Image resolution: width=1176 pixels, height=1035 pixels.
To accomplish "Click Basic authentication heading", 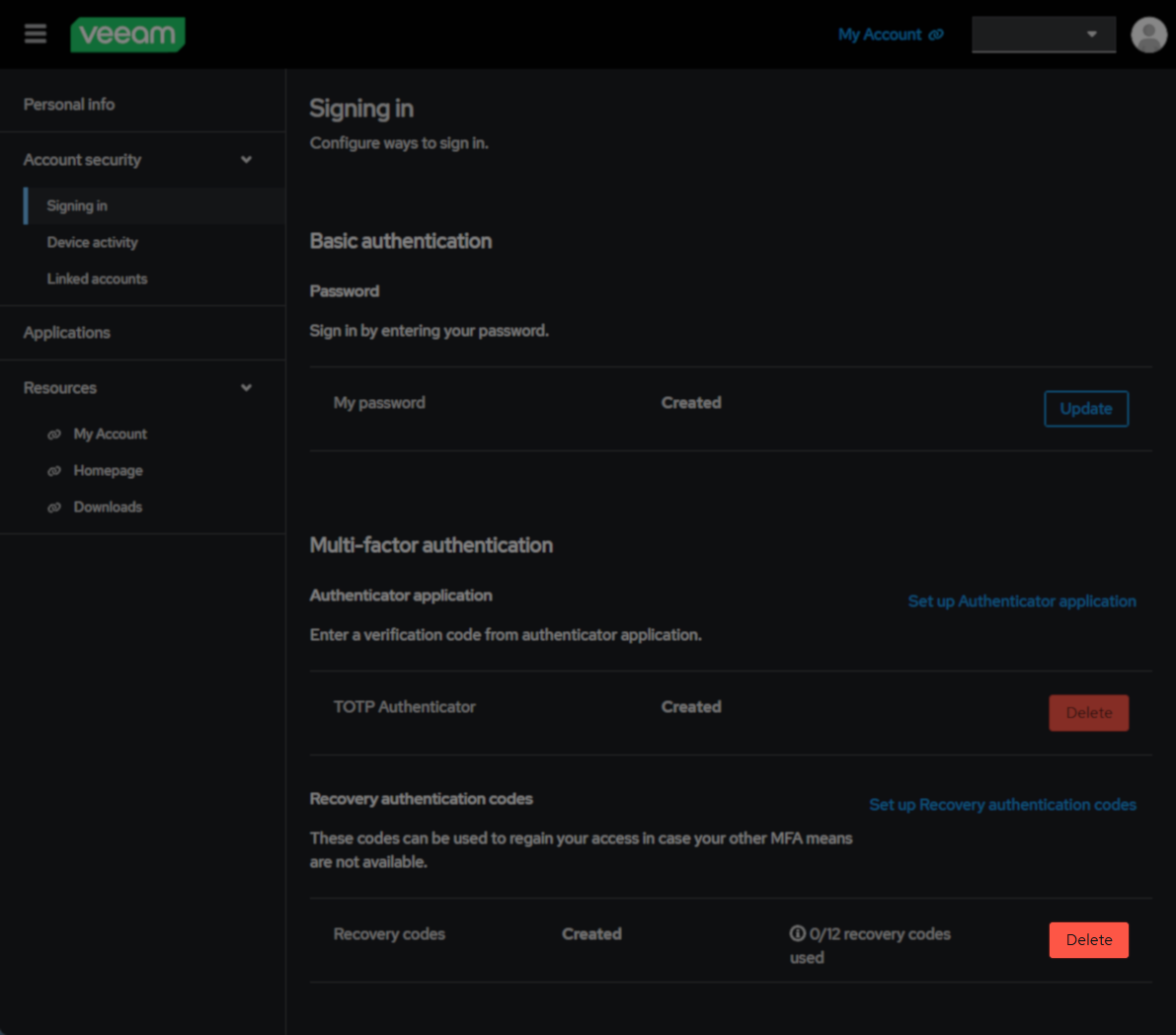I will [x=401, y=242].
